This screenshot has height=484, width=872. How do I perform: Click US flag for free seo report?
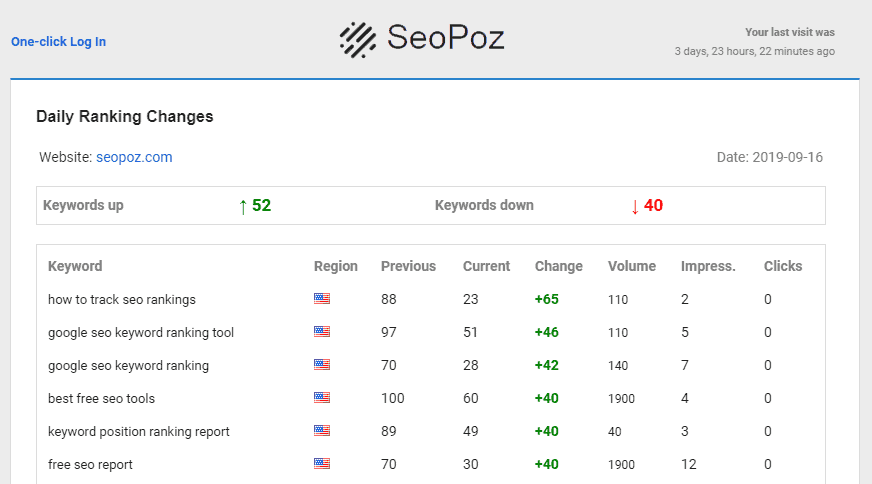[322, 463]
